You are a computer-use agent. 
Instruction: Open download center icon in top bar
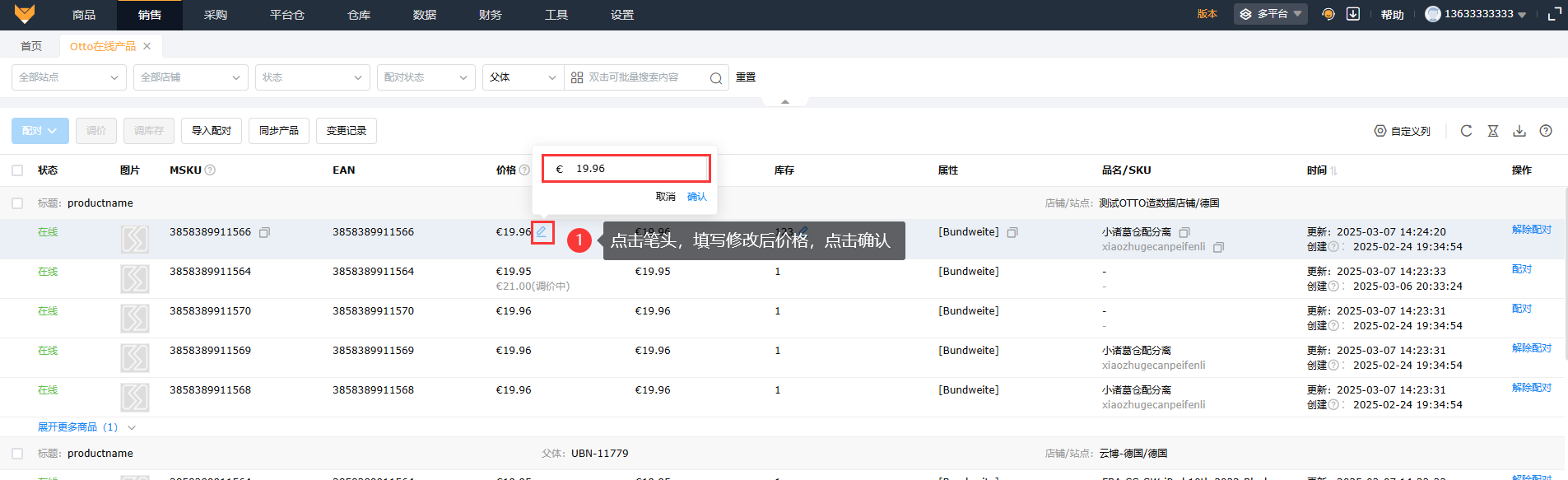tap(1352, 14)
